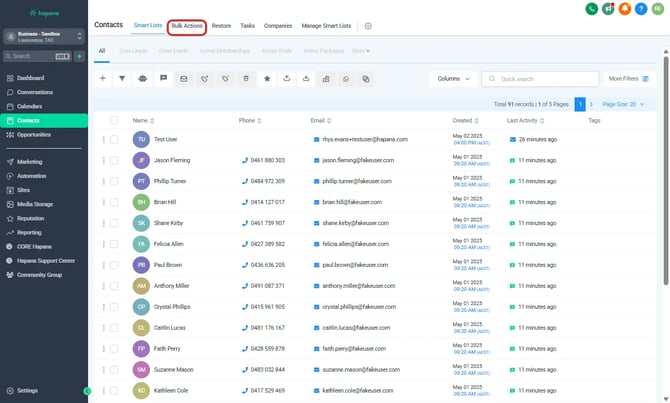Viewport: 670px width, 403px height.
Task: Expand the Page Size dropdown
Action: click(x=623, y=104)
